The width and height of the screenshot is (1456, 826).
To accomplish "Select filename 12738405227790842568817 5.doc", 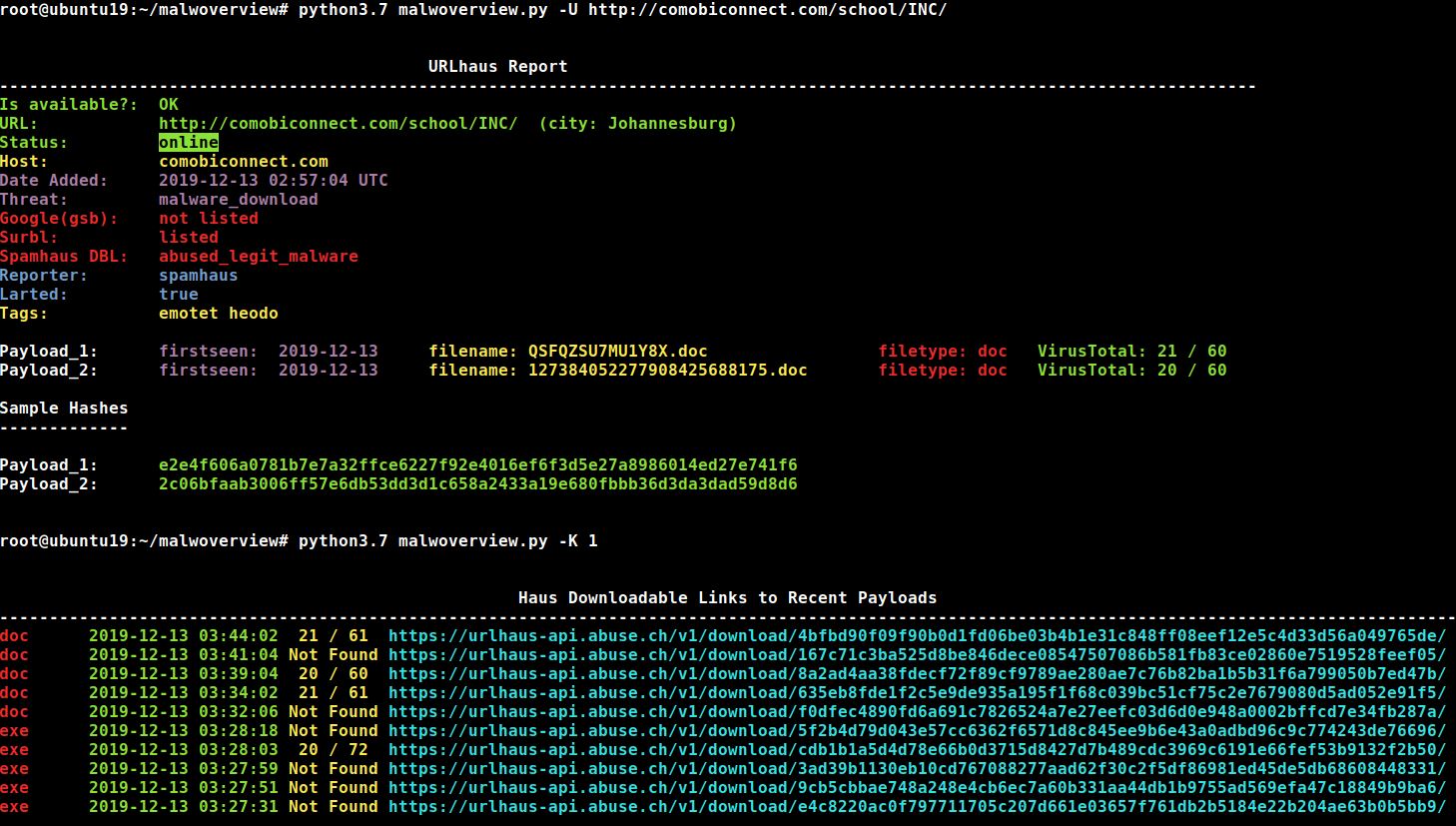I will [x=668, y=371].
